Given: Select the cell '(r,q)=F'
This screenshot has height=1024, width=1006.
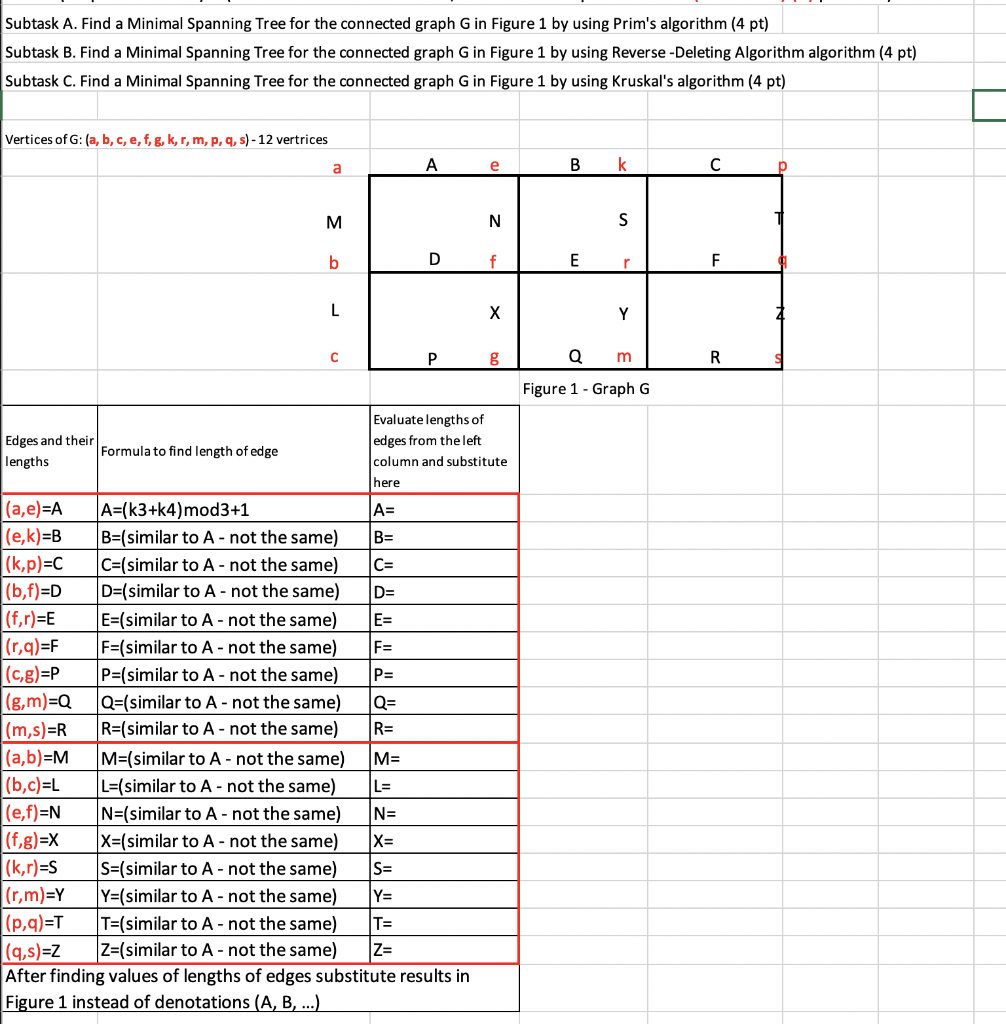Looking at the screenshot, I should tap(50, 646).
